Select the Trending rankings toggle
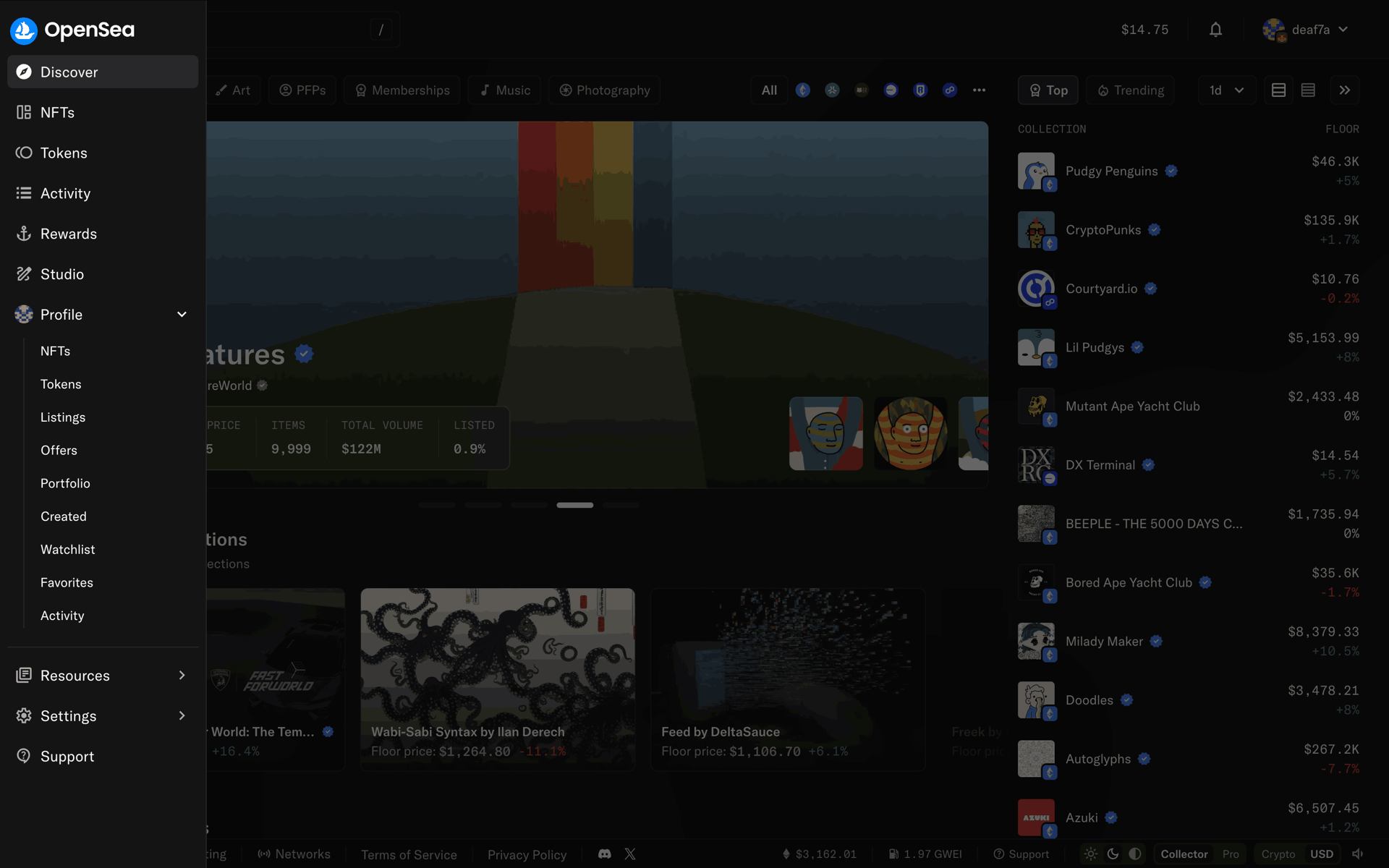The width and height of the screenshot is (1389, 868). [1131, 90]
